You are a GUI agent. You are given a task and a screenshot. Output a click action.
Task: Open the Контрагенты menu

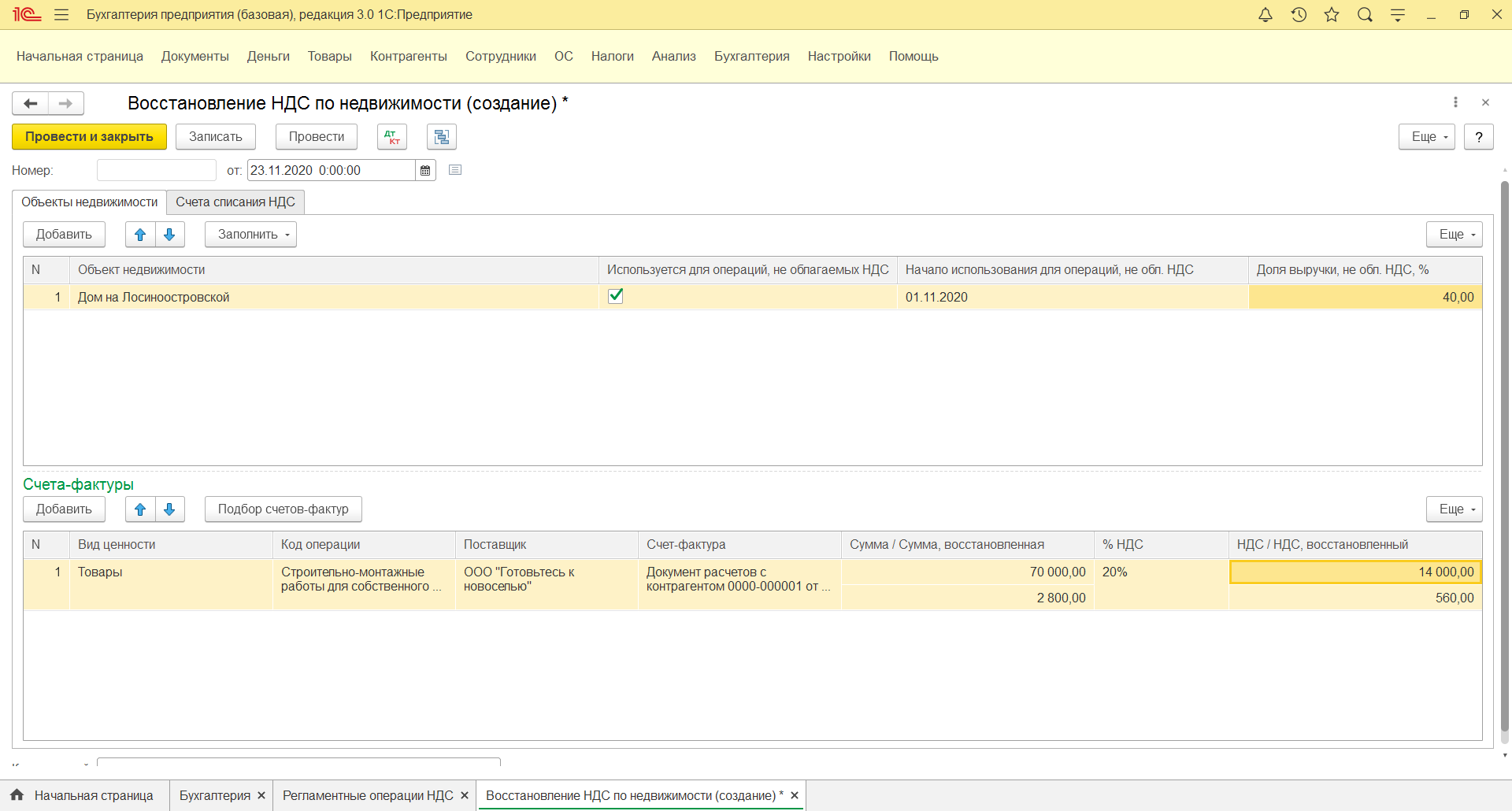409,57
